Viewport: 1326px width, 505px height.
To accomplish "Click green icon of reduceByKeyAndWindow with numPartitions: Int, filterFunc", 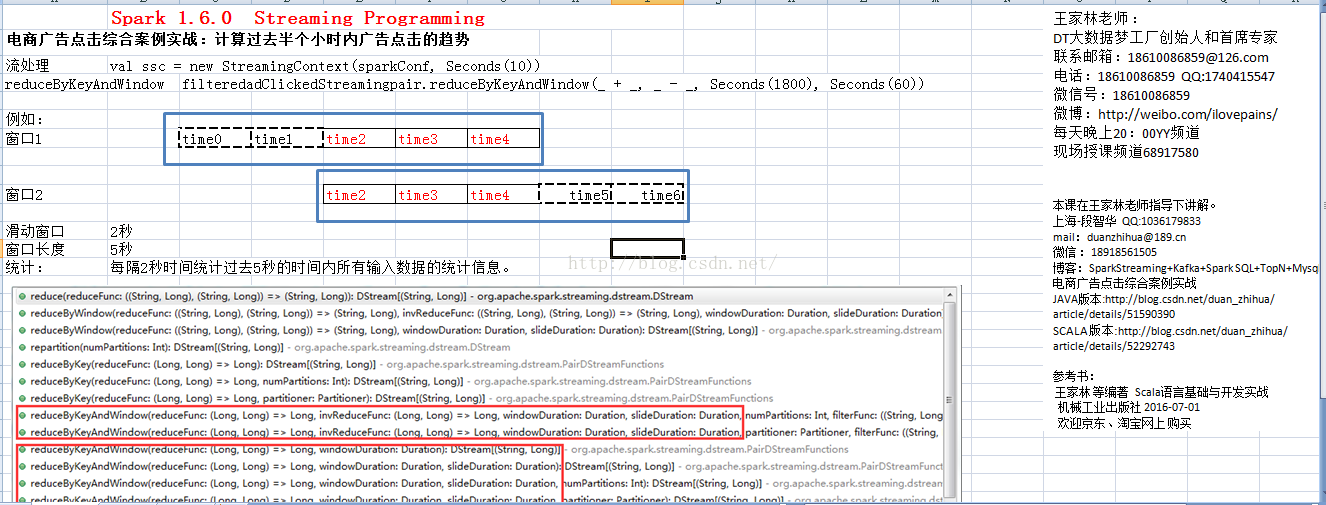I will (x=22, y=415).
